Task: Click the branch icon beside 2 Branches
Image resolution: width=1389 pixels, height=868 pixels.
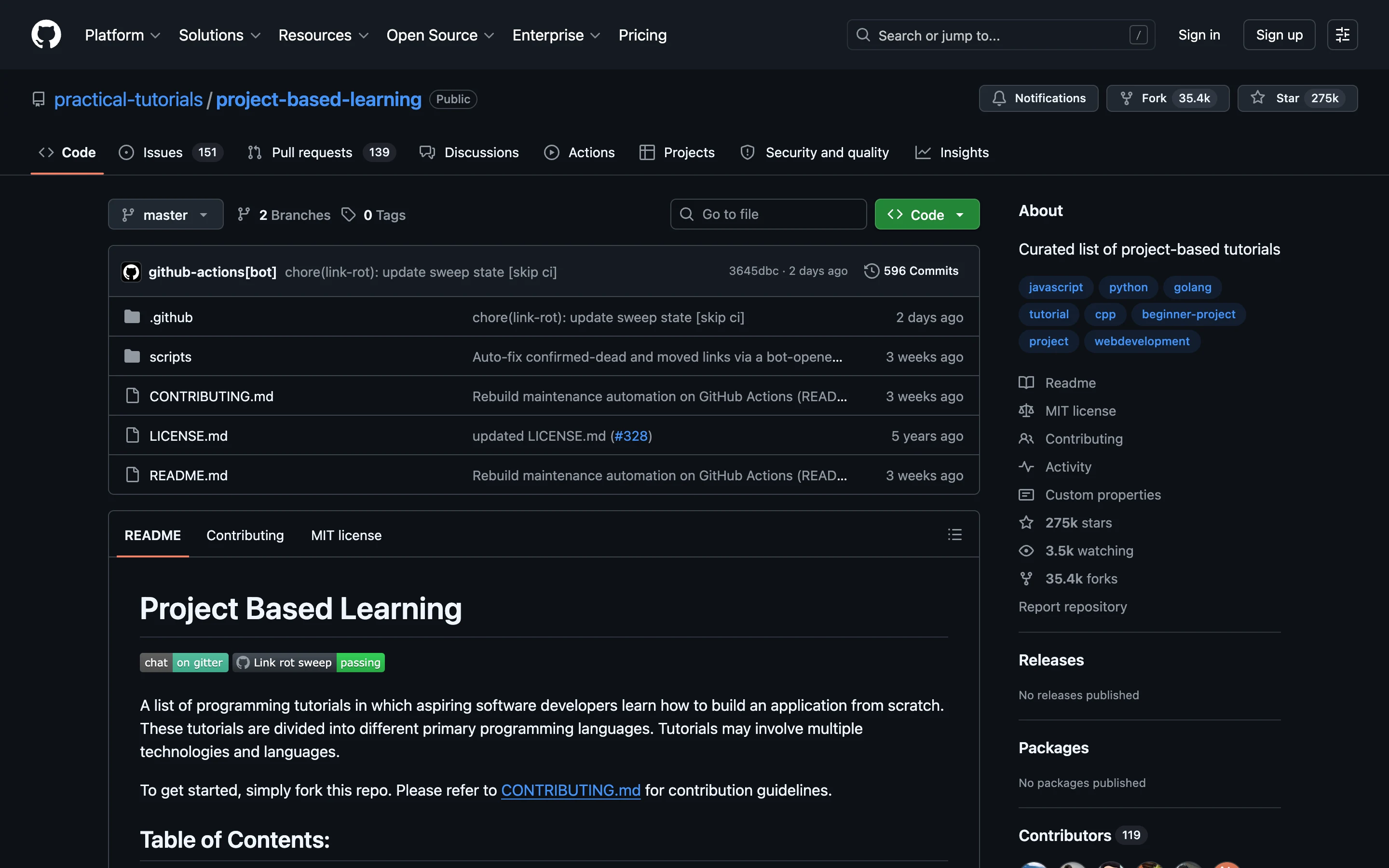Action: pos(244,214)
